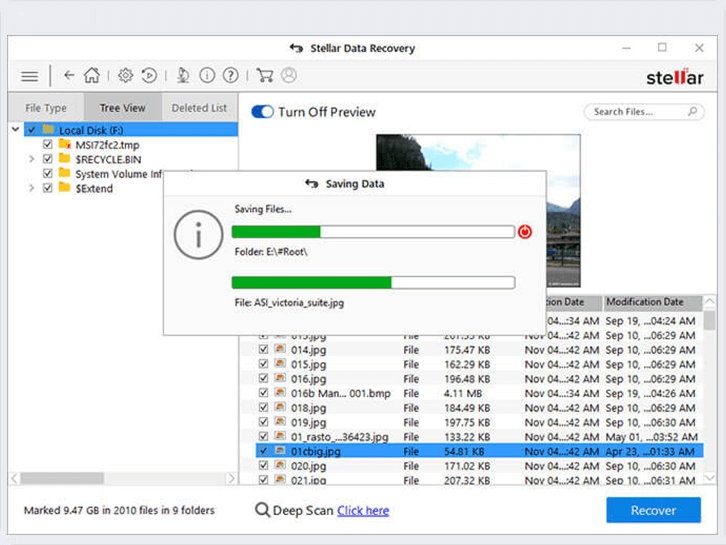Click the Local Disk (F:) folder icon

click(x=48, y=129)
